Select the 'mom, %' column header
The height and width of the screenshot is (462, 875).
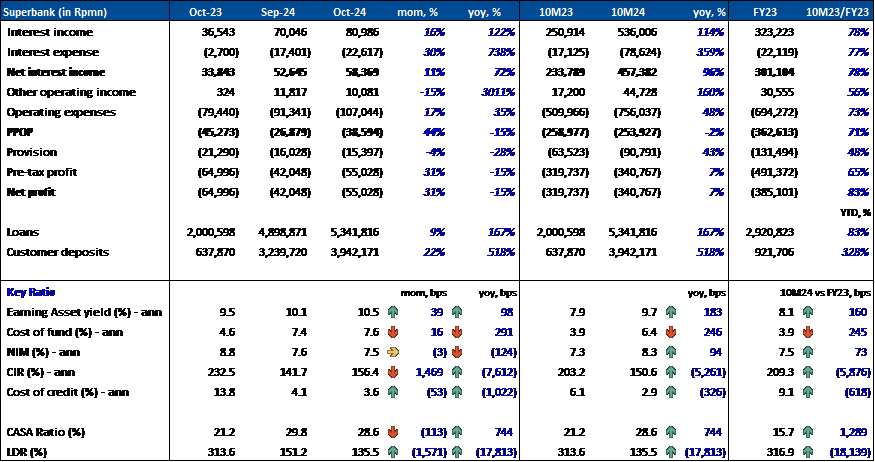[x=417, y=12]
